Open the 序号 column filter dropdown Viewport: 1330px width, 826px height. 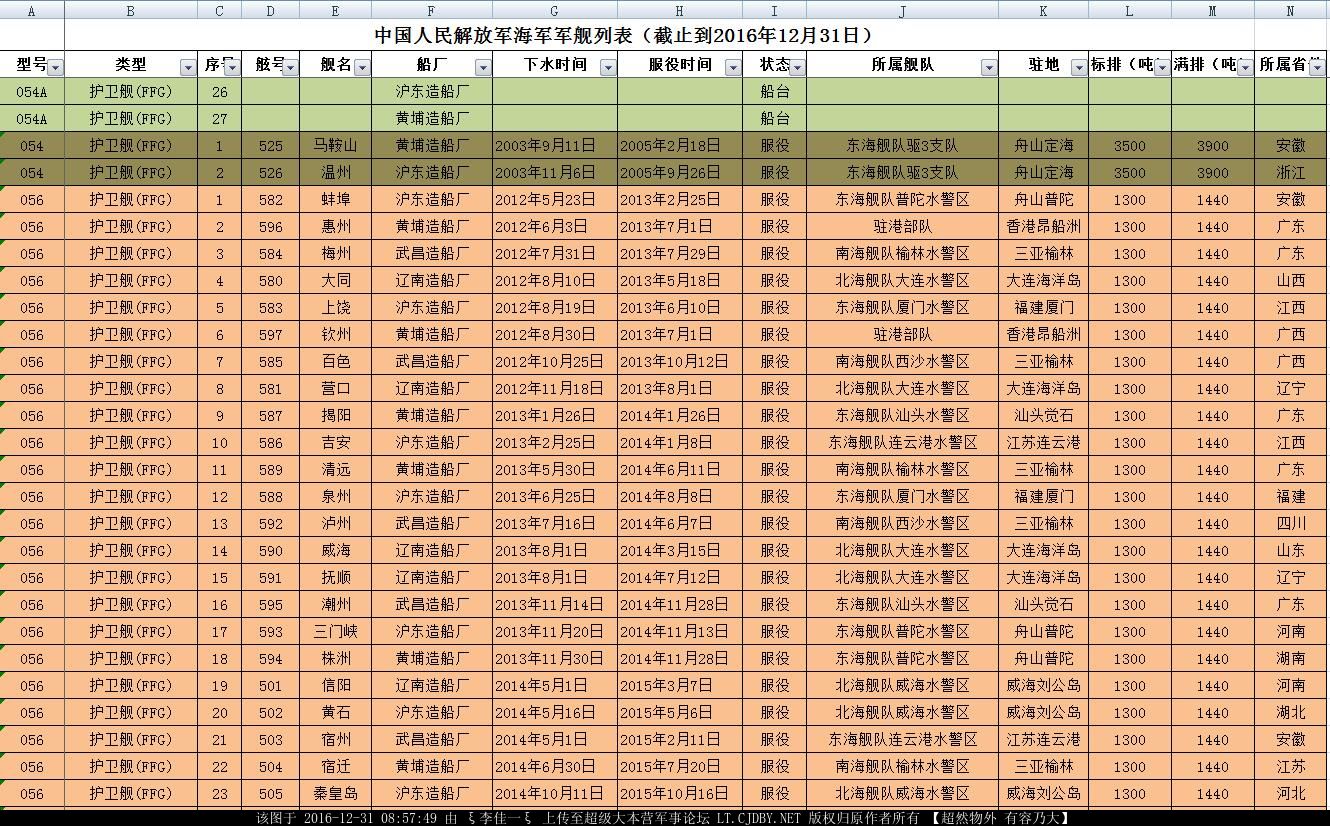pyautogui.click(x=232, y=68)
